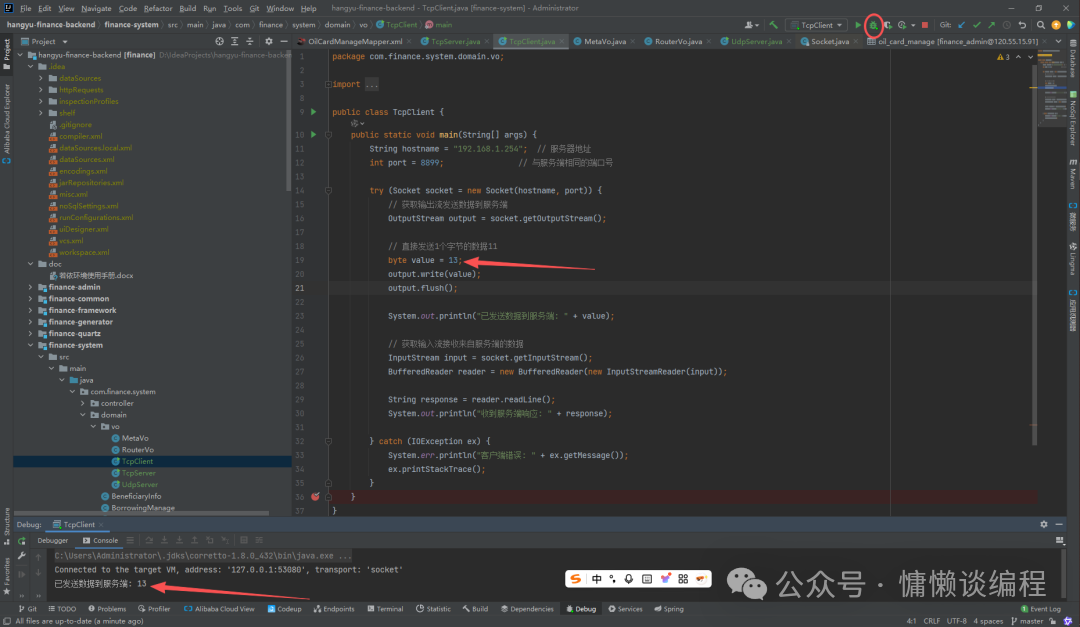Toggle the Project tool window sidebar button
The height and width of the screenshot is (627, 1080).
coord(6,54)
